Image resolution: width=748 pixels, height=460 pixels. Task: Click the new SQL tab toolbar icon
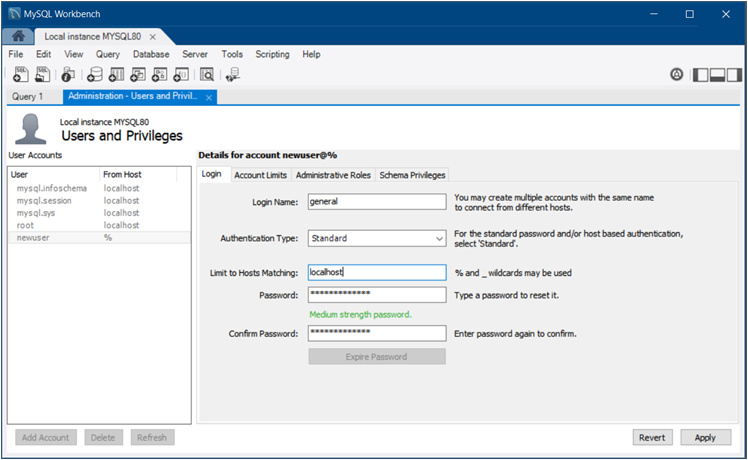point(20,74)
